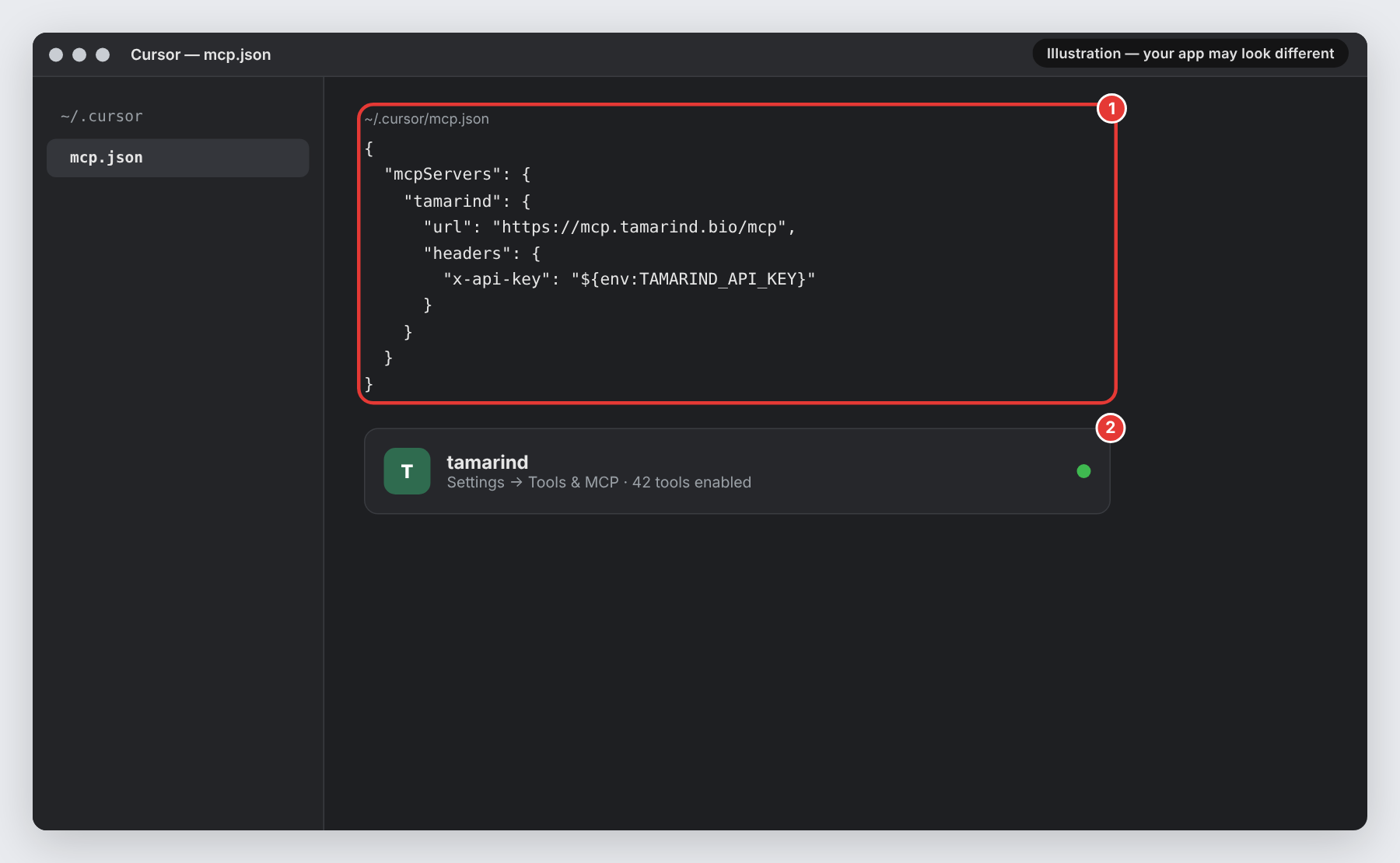Click the red numbered badge 2
The width and height of the screenshot is (1400, 863).
click(x=1111, y=428)
